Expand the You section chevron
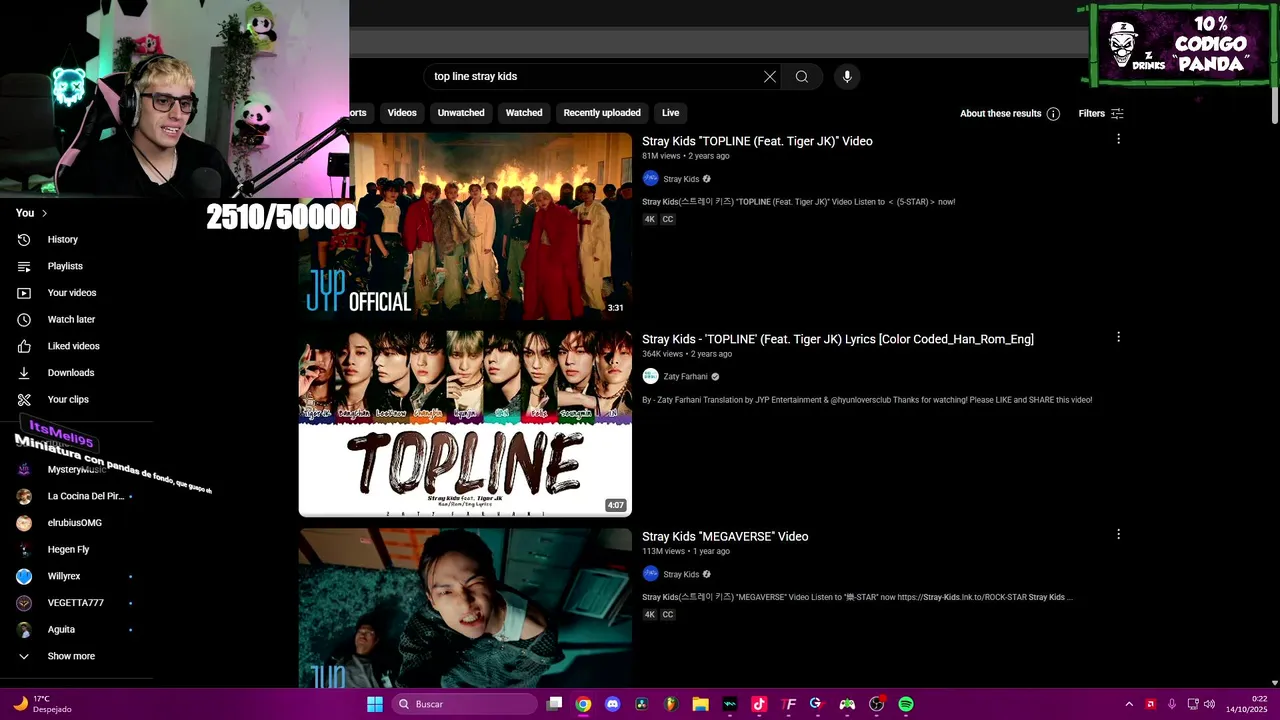Screen dimensions: 1280x720 (44, 213)
